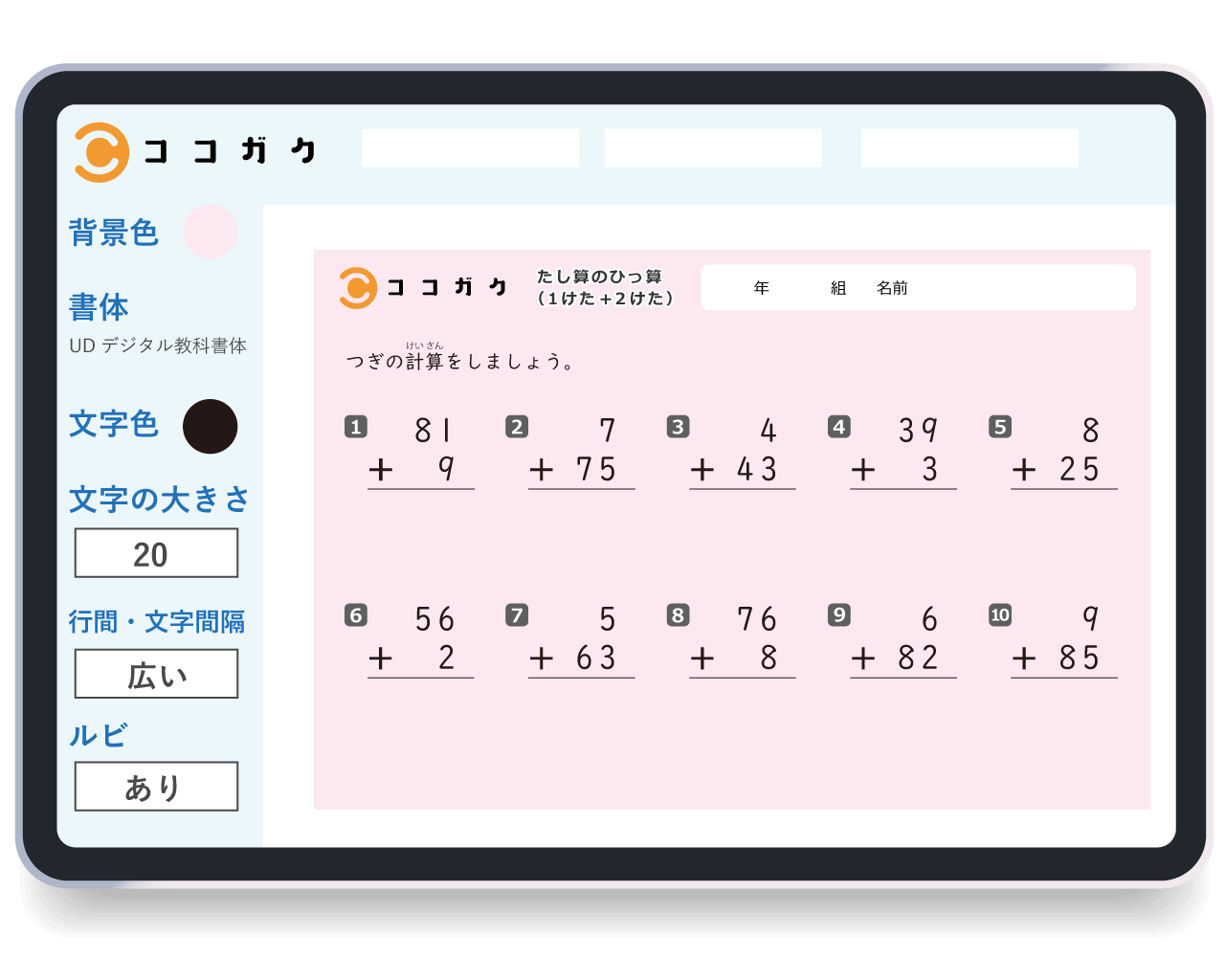
Task: Click the Kokogaku logo on the worksheet
Action: point(358,287)
